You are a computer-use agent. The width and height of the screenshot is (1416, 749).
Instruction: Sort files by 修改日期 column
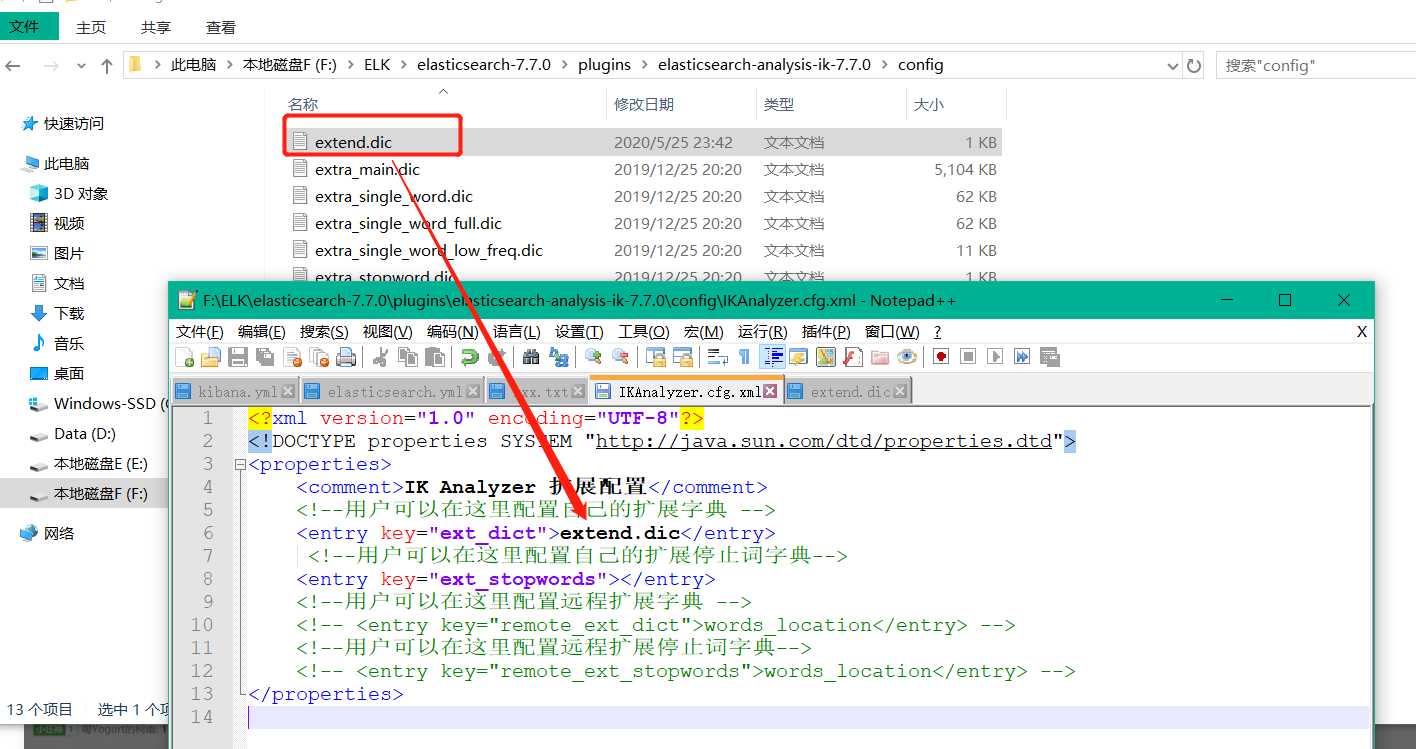(x=644, y=104)
